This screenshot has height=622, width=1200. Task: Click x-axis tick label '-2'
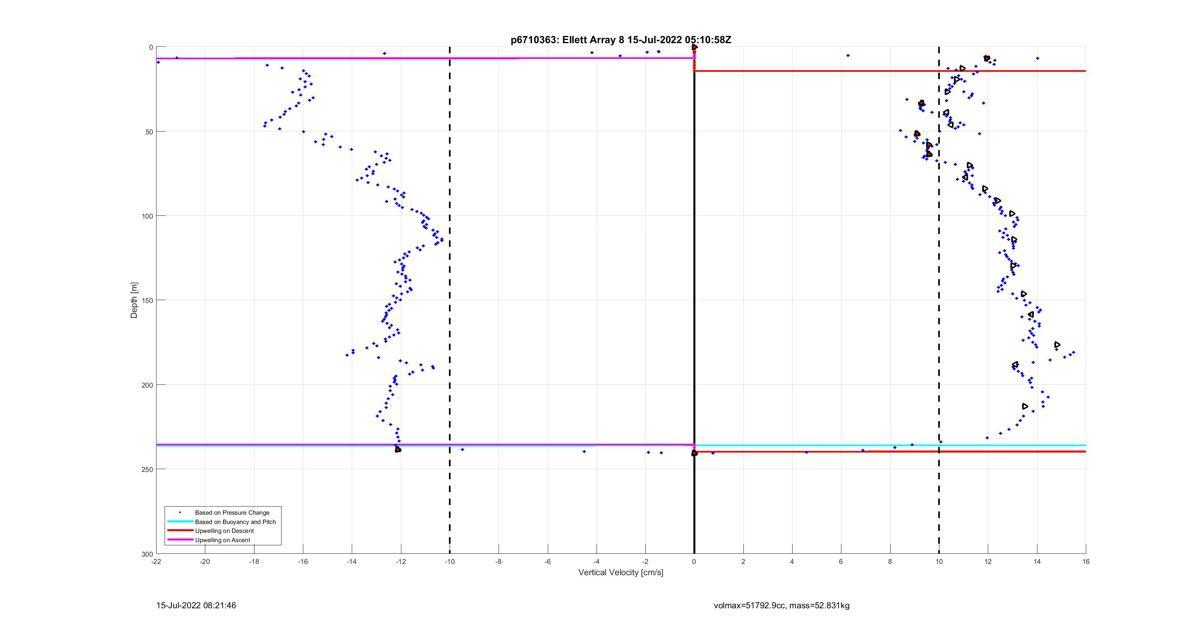(645, 561)
